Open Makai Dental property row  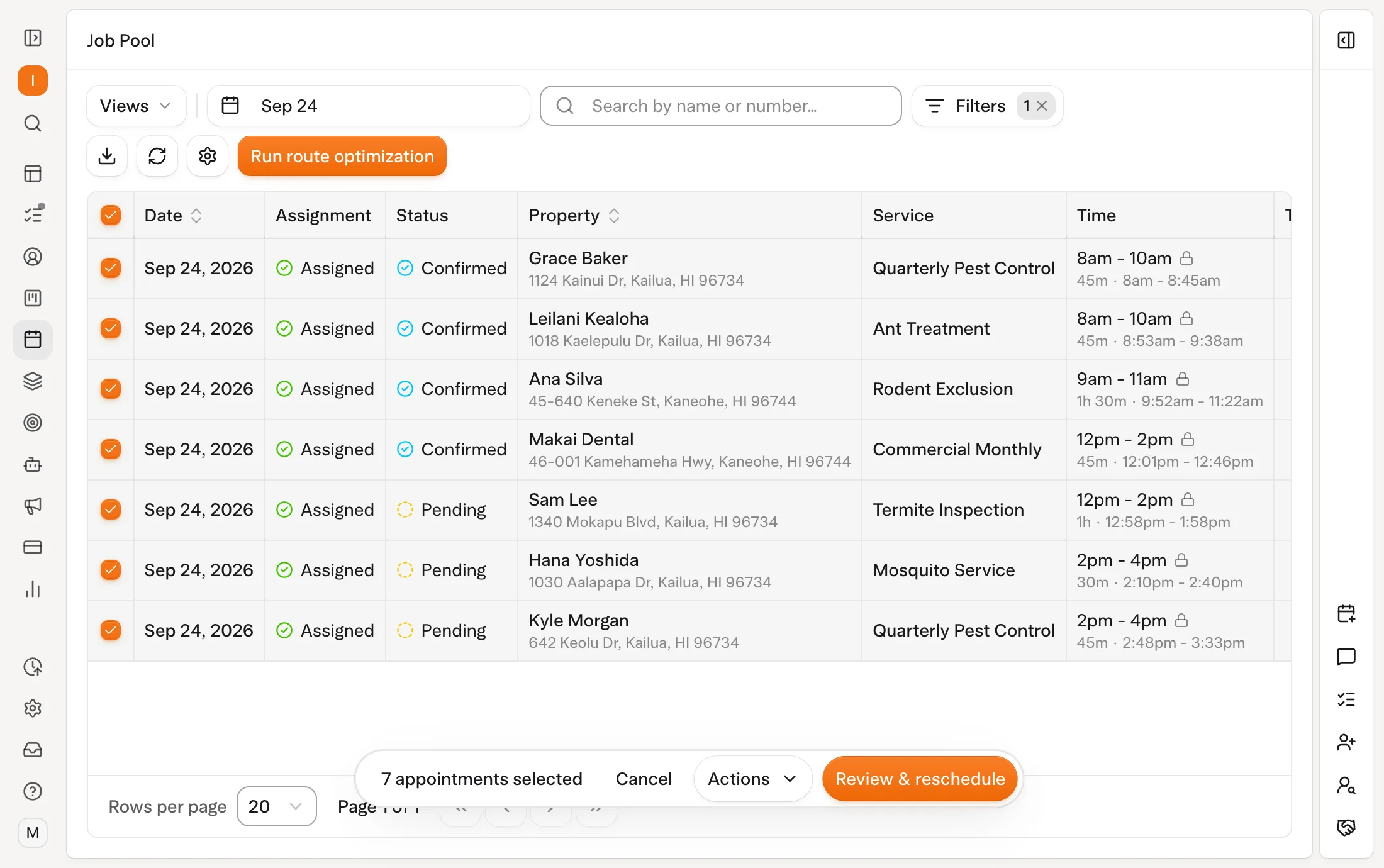point(689,450)
